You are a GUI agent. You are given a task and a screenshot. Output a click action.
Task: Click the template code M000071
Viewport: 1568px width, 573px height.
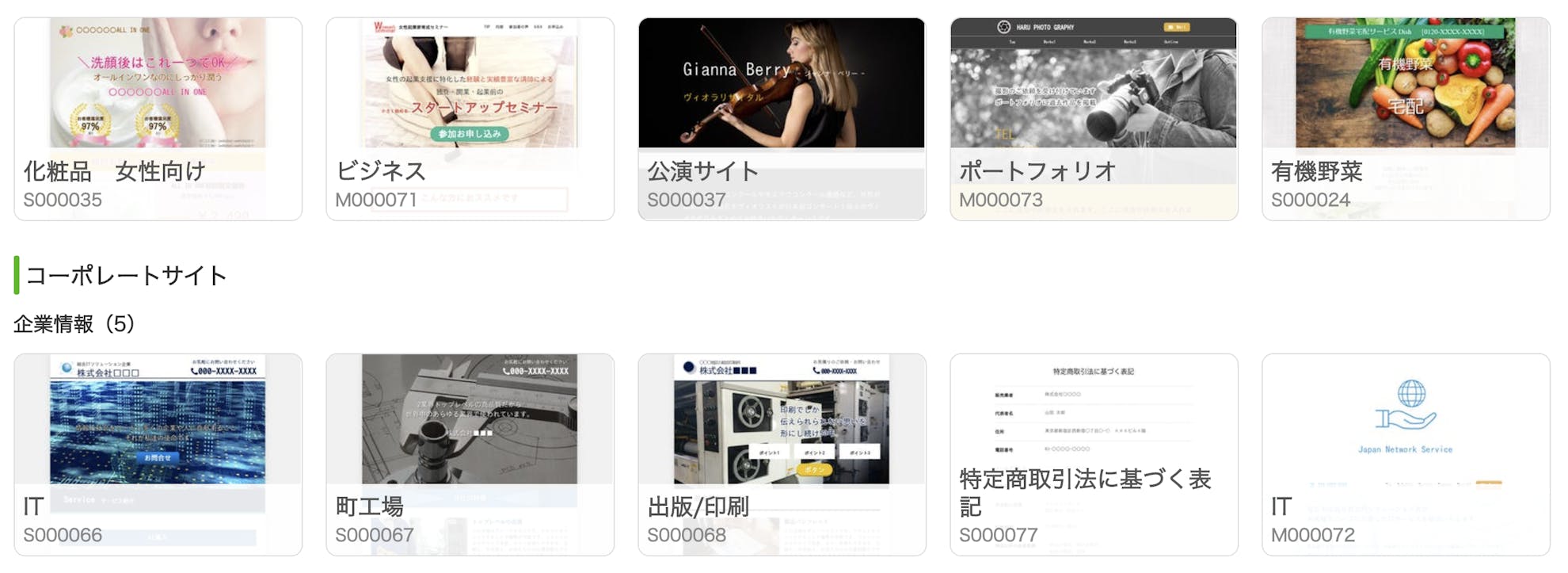point(375,200)
